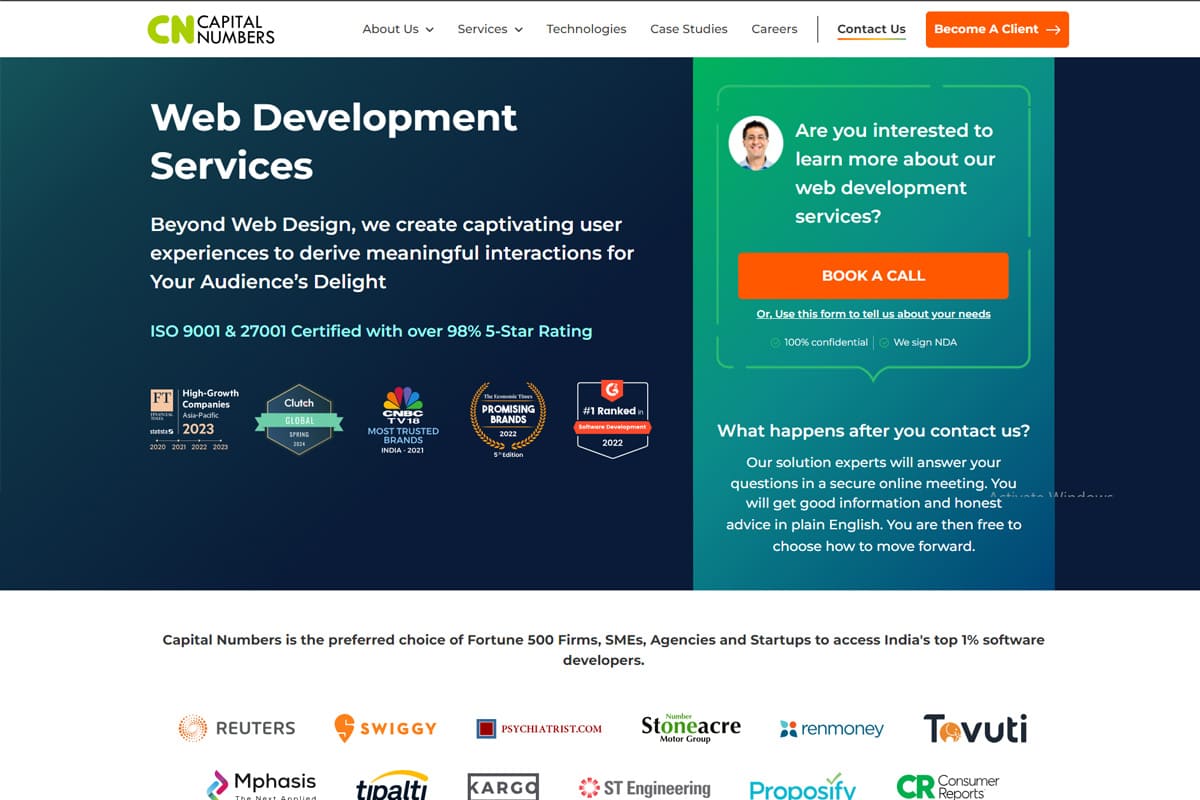Click the '100% confidential' check icon

[x=775, y=342]
